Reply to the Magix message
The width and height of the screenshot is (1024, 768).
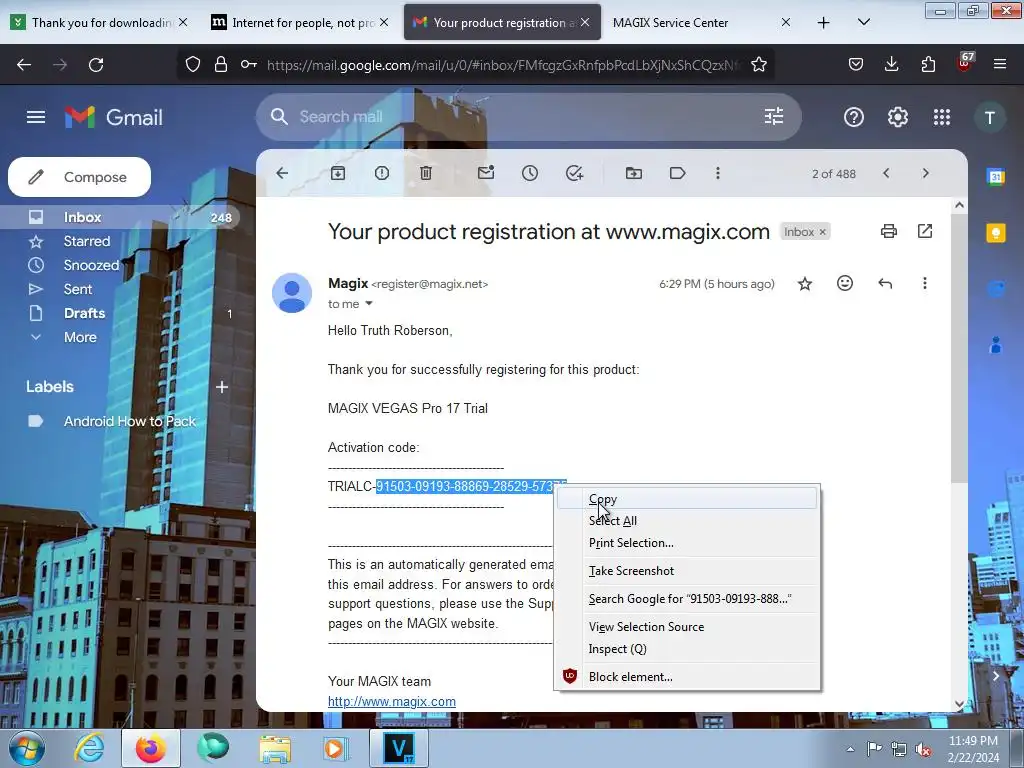tap(885, 283)
